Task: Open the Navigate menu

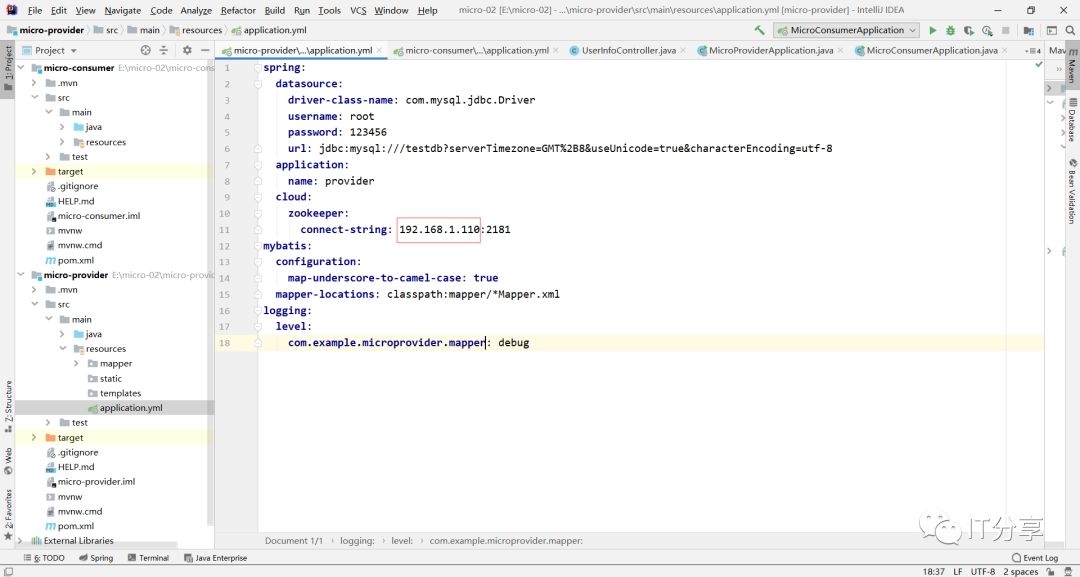Action: 123,10
